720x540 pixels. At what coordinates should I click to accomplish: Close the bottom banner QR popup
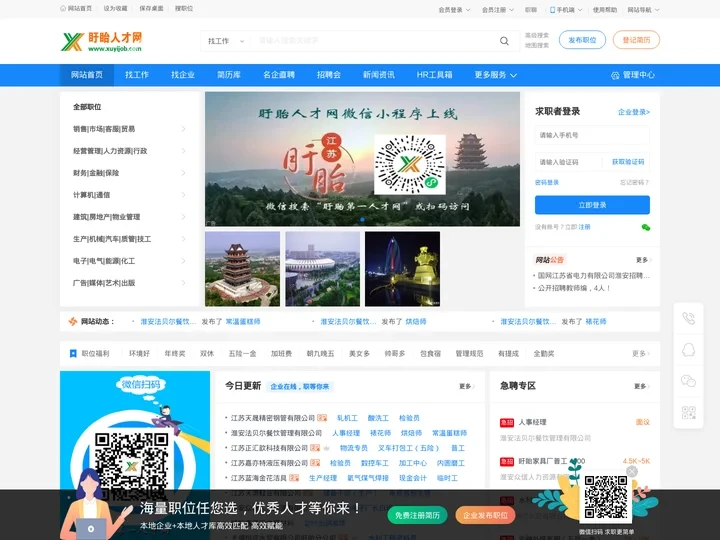(x=632, y=472)
